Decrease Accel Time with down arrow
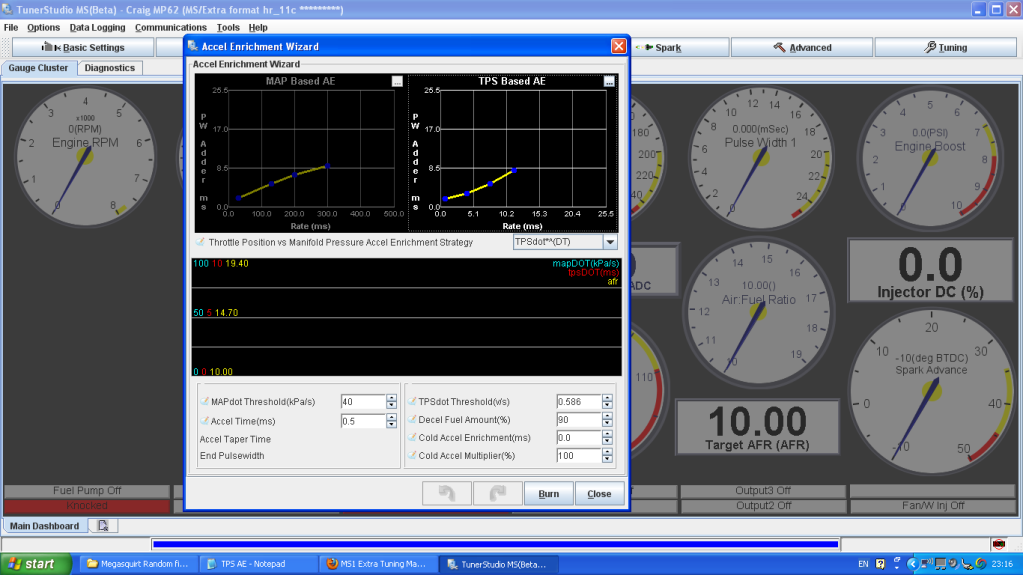This screenshot has width=1023, height=575. [x=391, y=425]
